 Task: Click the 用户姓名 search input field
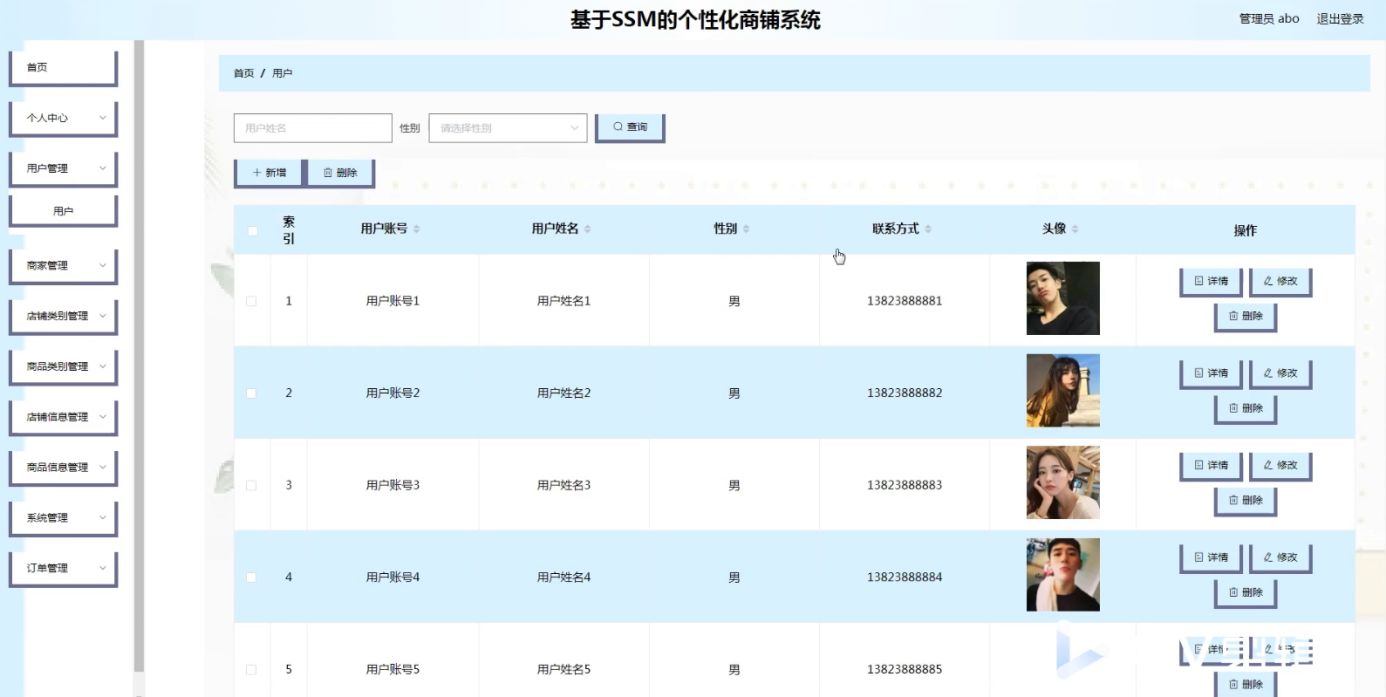coord(313,128)
